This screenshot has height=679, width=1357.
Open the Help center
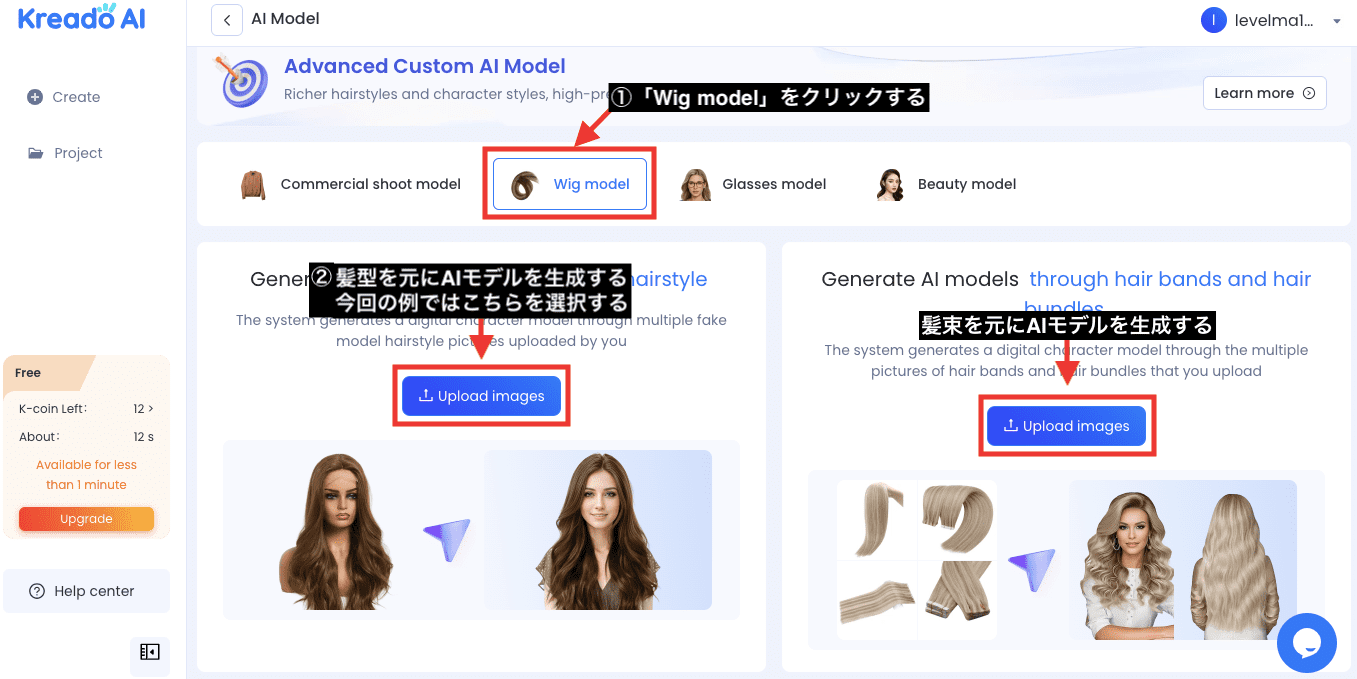coord(86,590)
